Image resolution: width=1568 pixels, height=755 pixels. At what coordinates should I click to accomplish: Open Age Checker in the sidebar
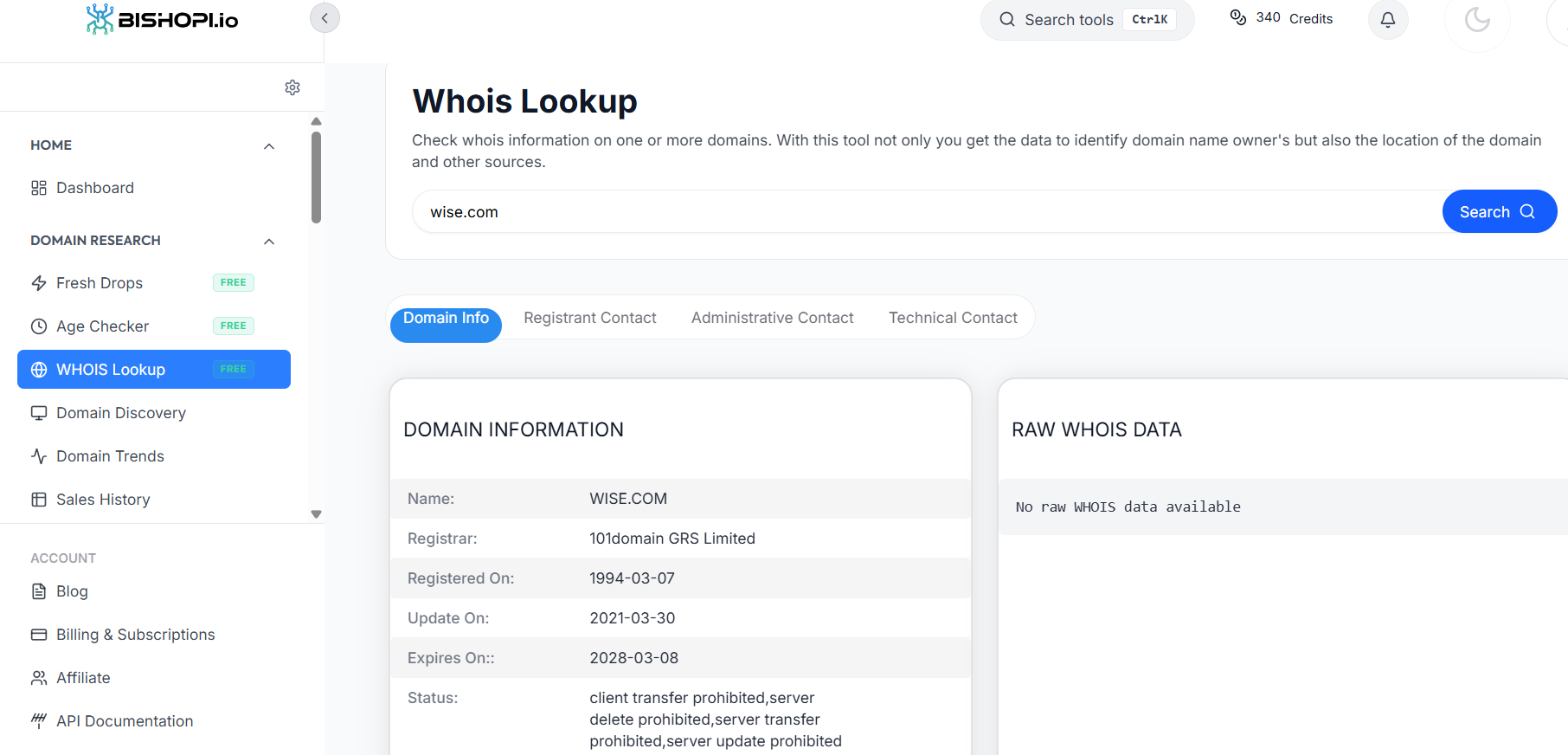[154, 326]
